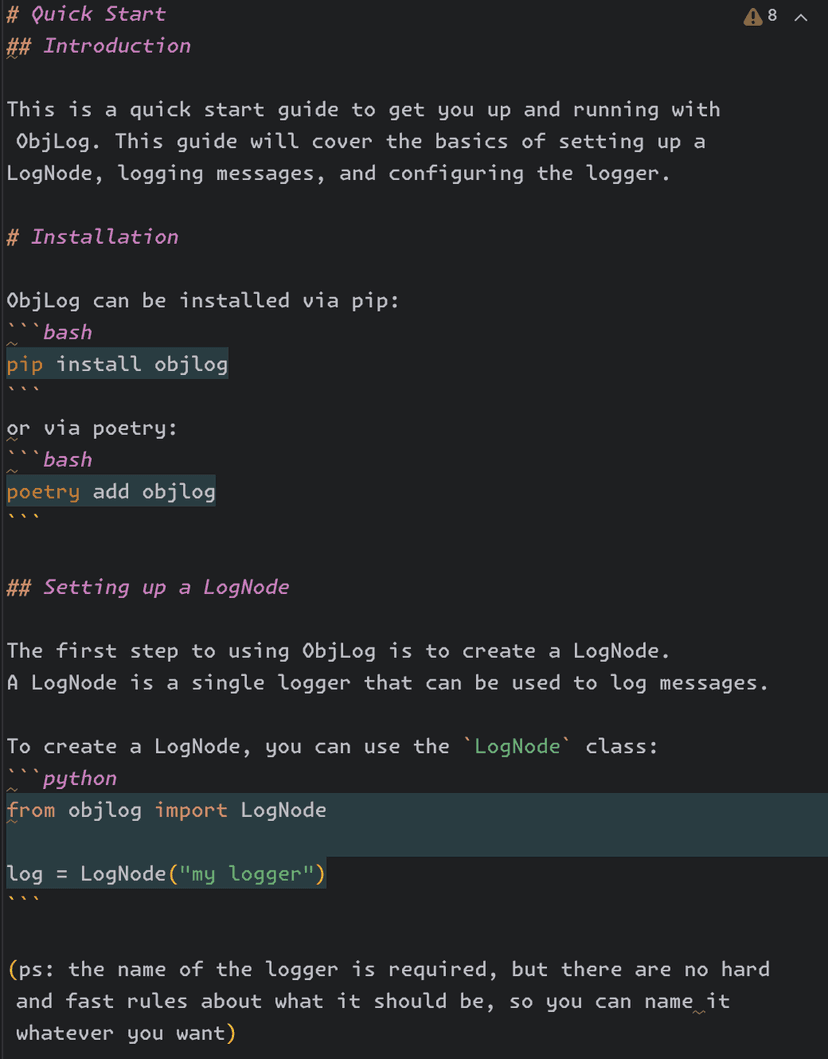
Task: Click the 'or via poetry:' text line
Action: tap(91, 428)
